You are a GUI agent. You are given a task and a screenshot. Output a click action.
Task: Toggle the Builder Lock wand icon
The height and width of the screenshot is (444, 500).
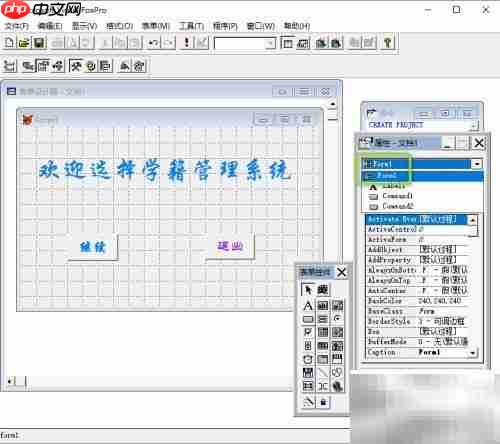tap(308, 402)
